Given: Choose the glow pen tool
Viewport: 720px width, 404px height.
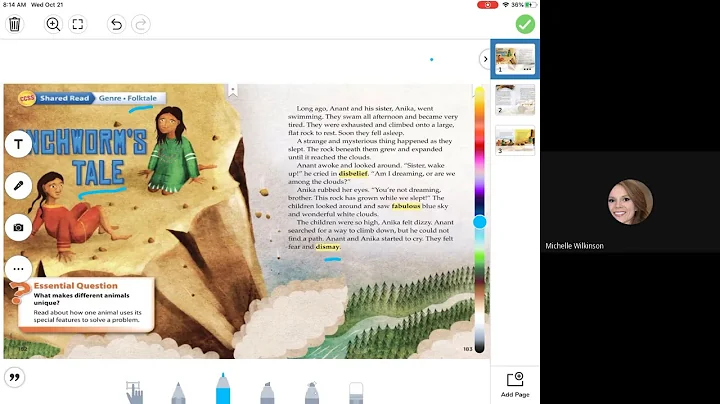Looking at the screenshot, I should click(x=312, y=393).
